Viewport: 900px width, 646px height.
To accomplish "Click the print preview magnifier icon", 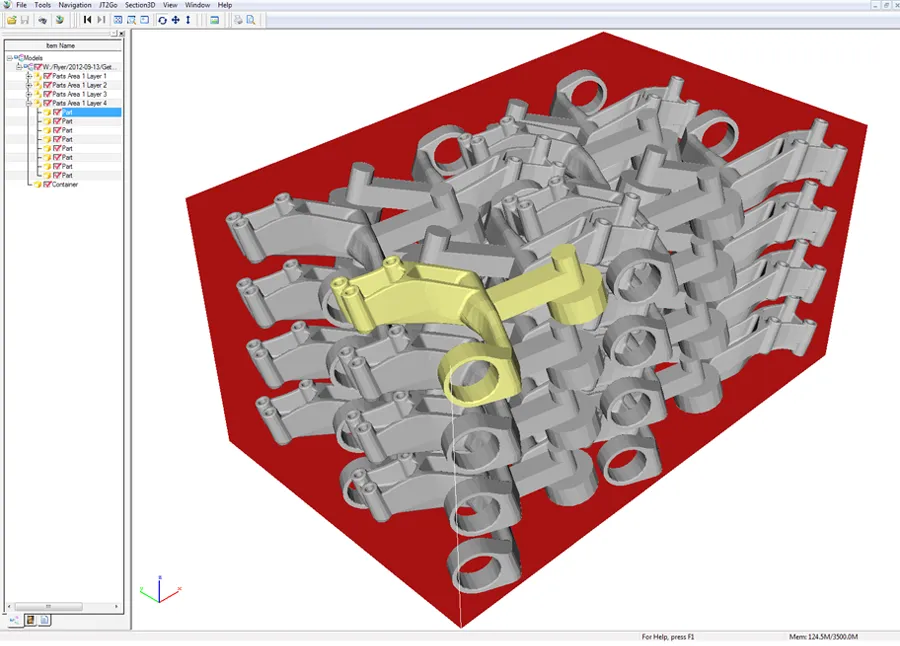I will [251, 19].
